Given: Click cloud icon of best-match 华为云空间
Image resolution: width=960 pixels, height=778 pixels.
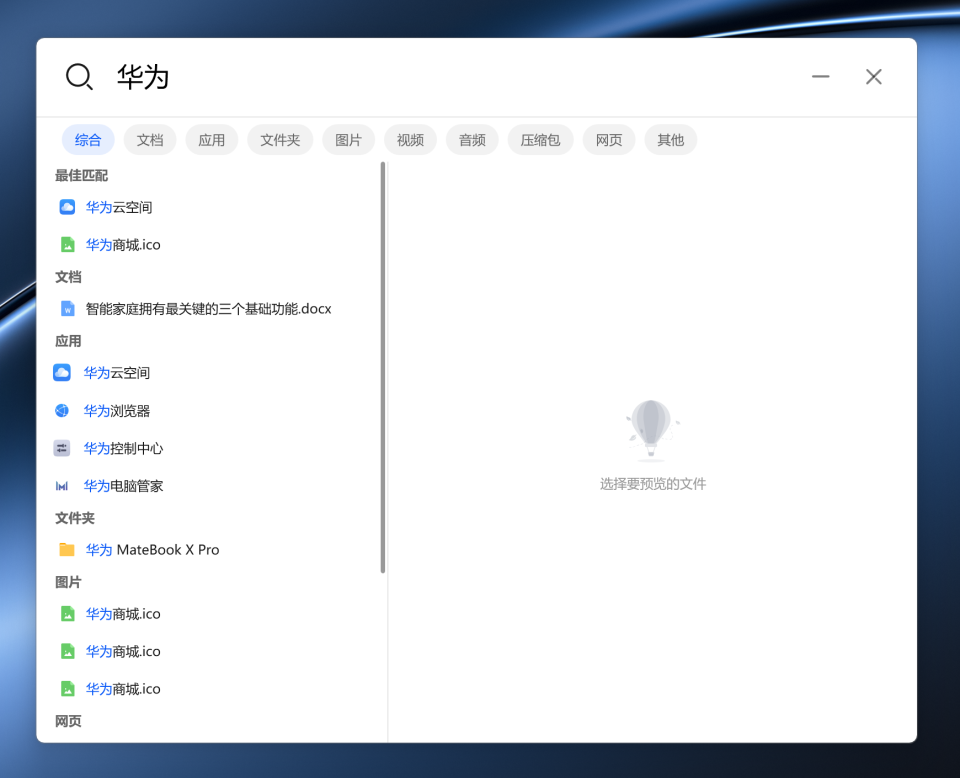Looking at the screenshot, I should 67,207.
